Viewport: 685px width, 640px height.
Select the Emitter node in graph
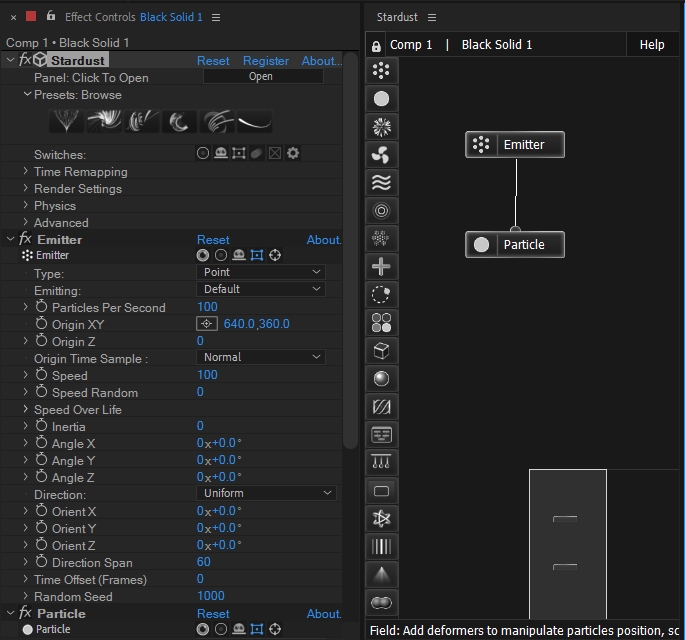pyautogui.click(x=515, y=145)
